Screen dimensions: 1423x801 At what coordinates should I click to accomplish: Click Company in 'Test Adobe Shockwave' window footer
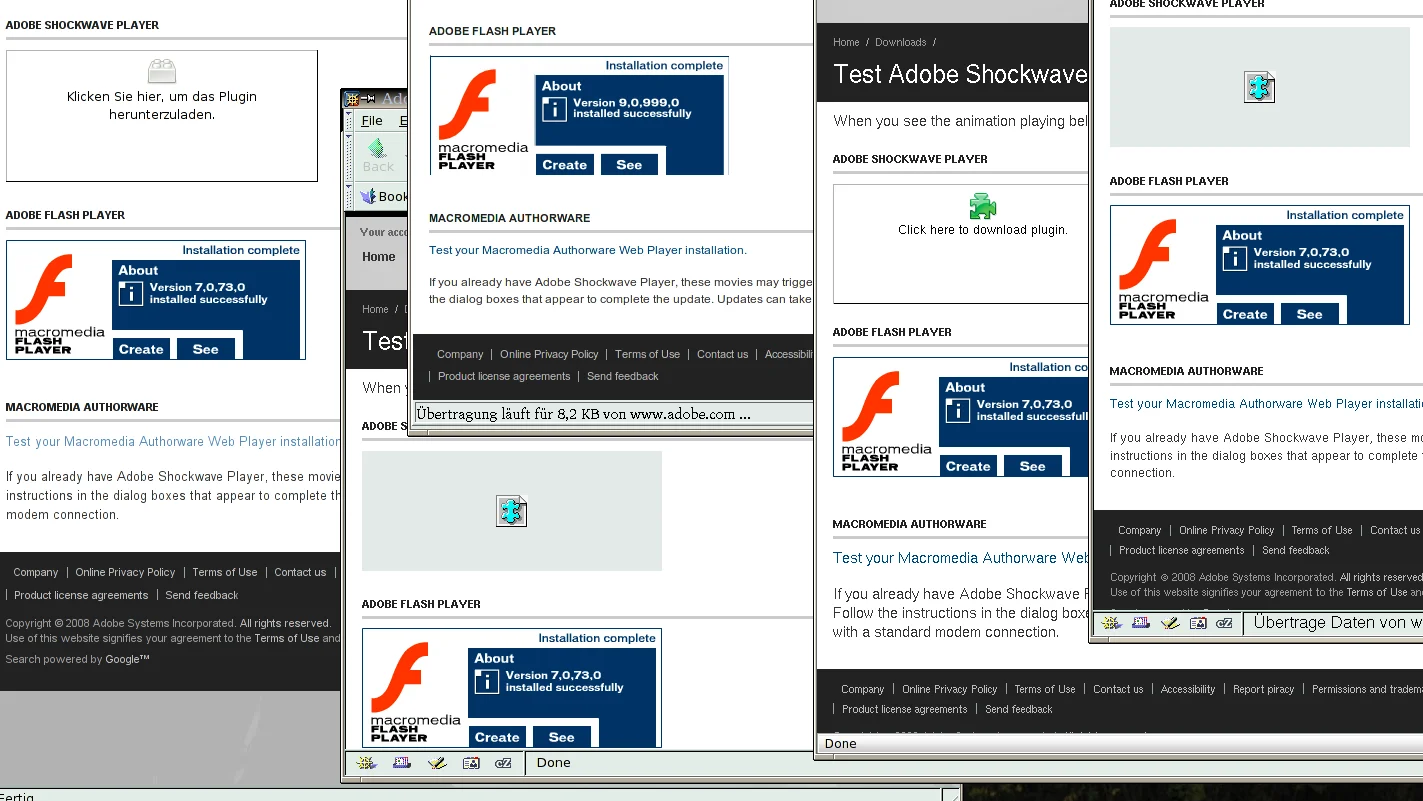pyautogui.click(x=862, y=689)
